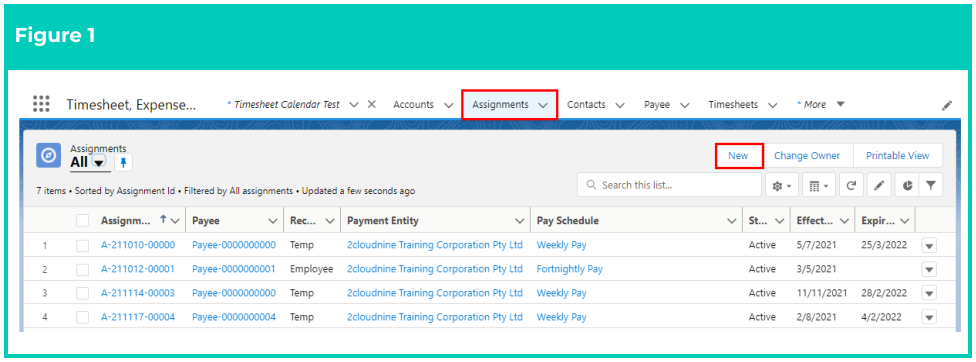Click the expiry date 25/3/2022 cell

(884, 245)
